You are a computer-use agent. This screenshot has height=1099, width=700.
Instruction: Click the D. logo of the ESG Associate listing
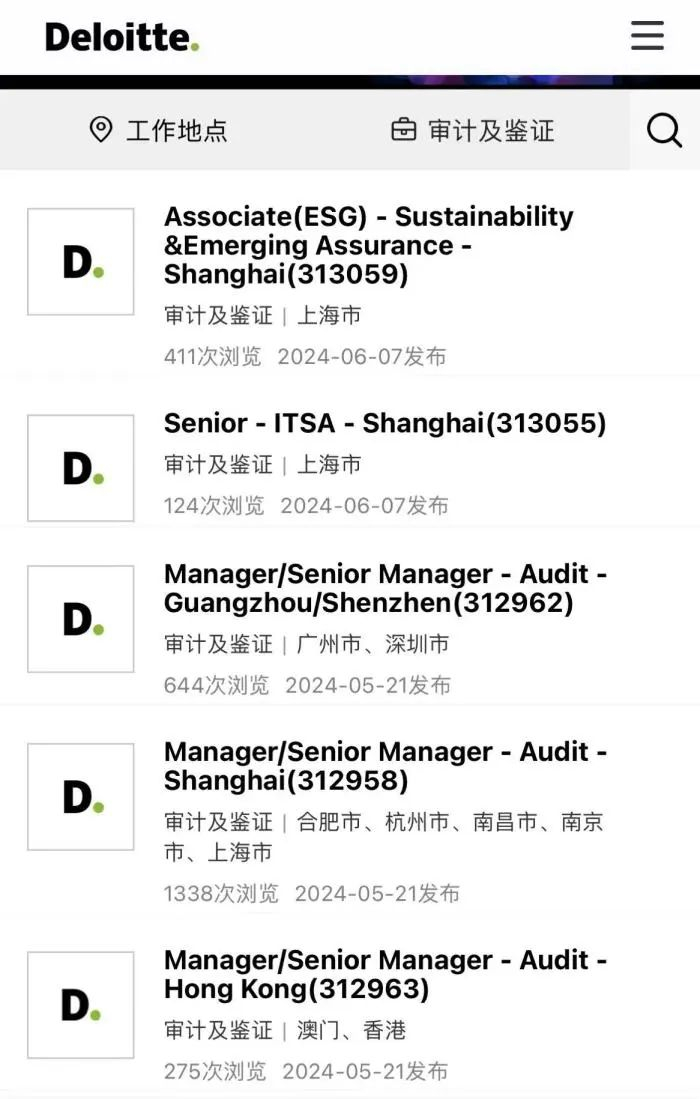click(x=80, y=260)
